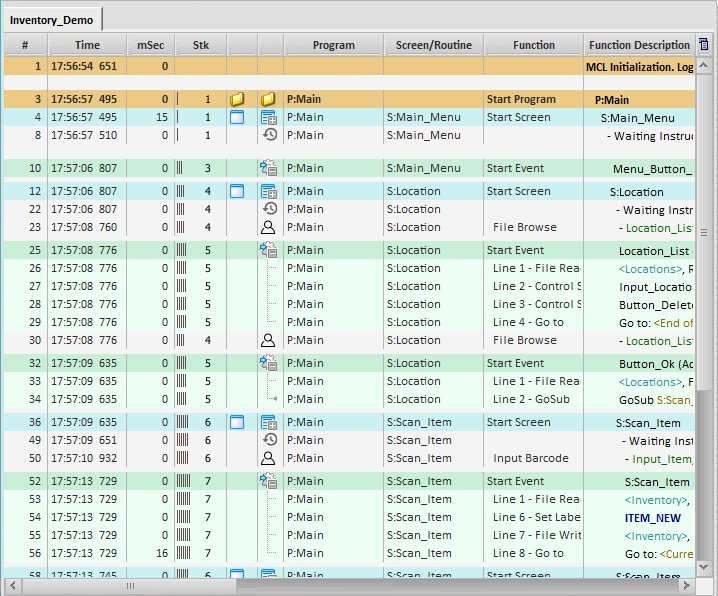The image size is (718, 596).
Task: Click the Function Description column header
Action: 639,45
